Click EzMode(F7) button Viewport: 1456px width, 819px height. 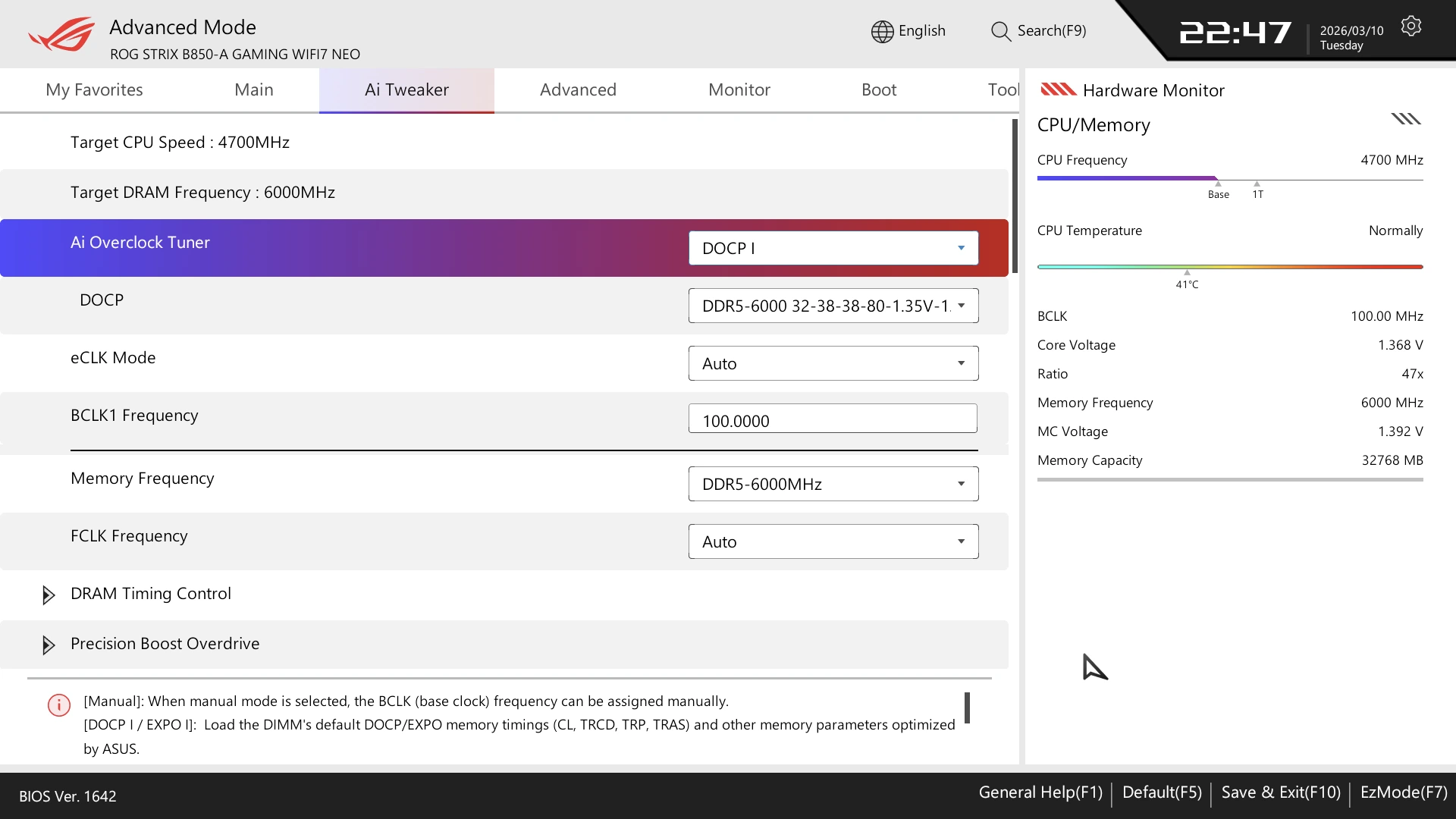pyautogui.click(x=1403, y=792)
